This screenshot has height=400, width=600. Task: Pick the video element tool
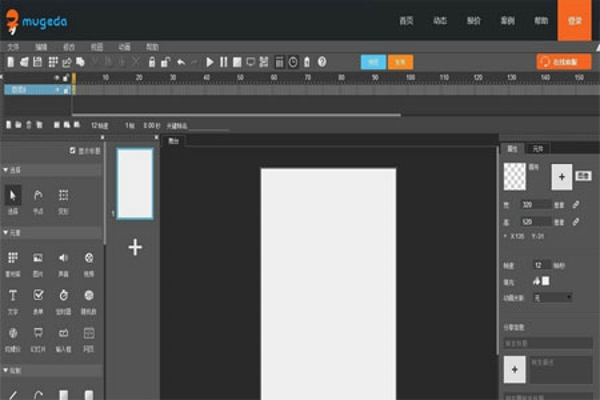click(x=89, y=258)
